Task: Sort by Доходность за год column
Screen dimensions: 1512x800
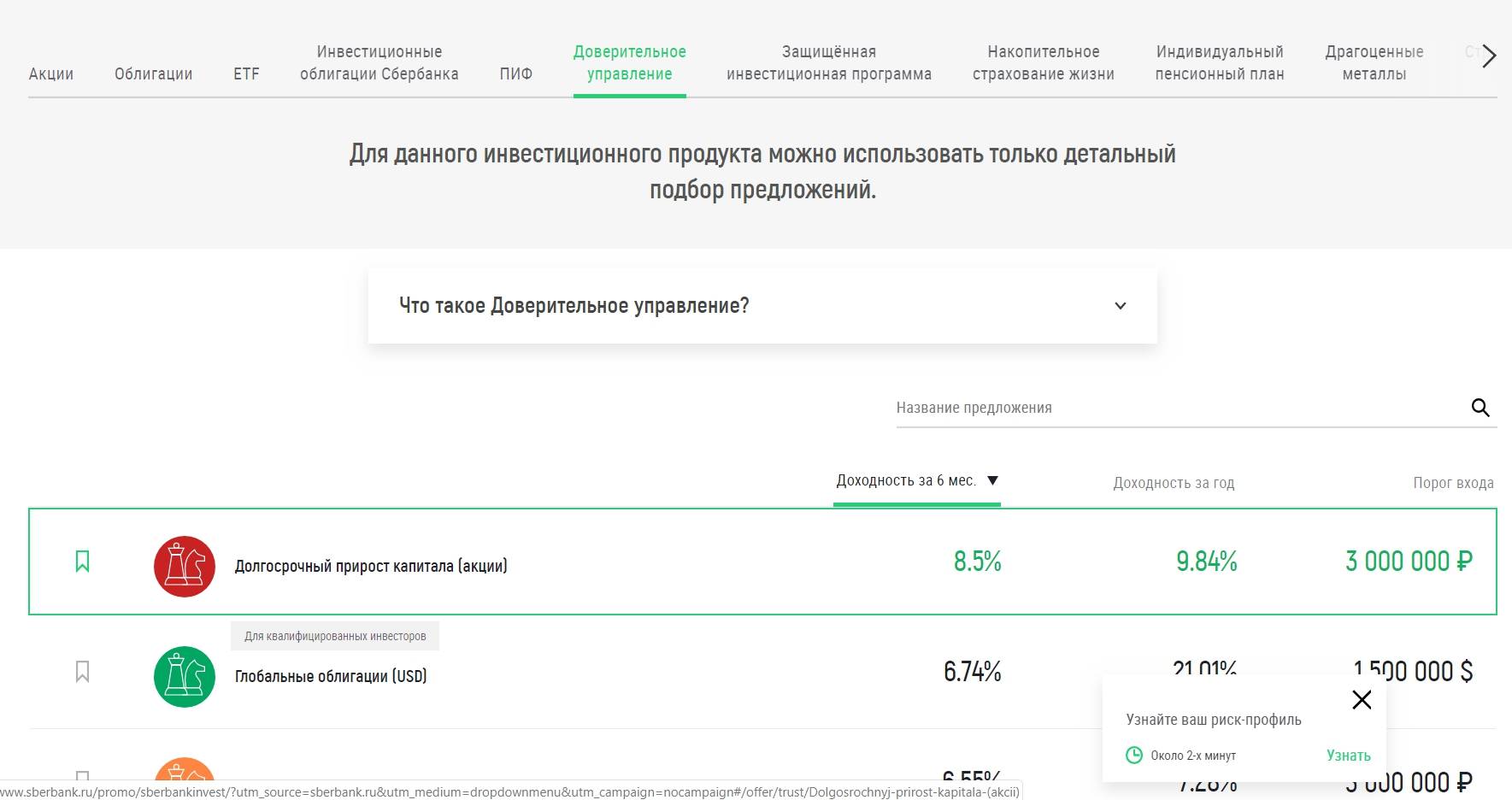Action: click(x=1173, y=483)
